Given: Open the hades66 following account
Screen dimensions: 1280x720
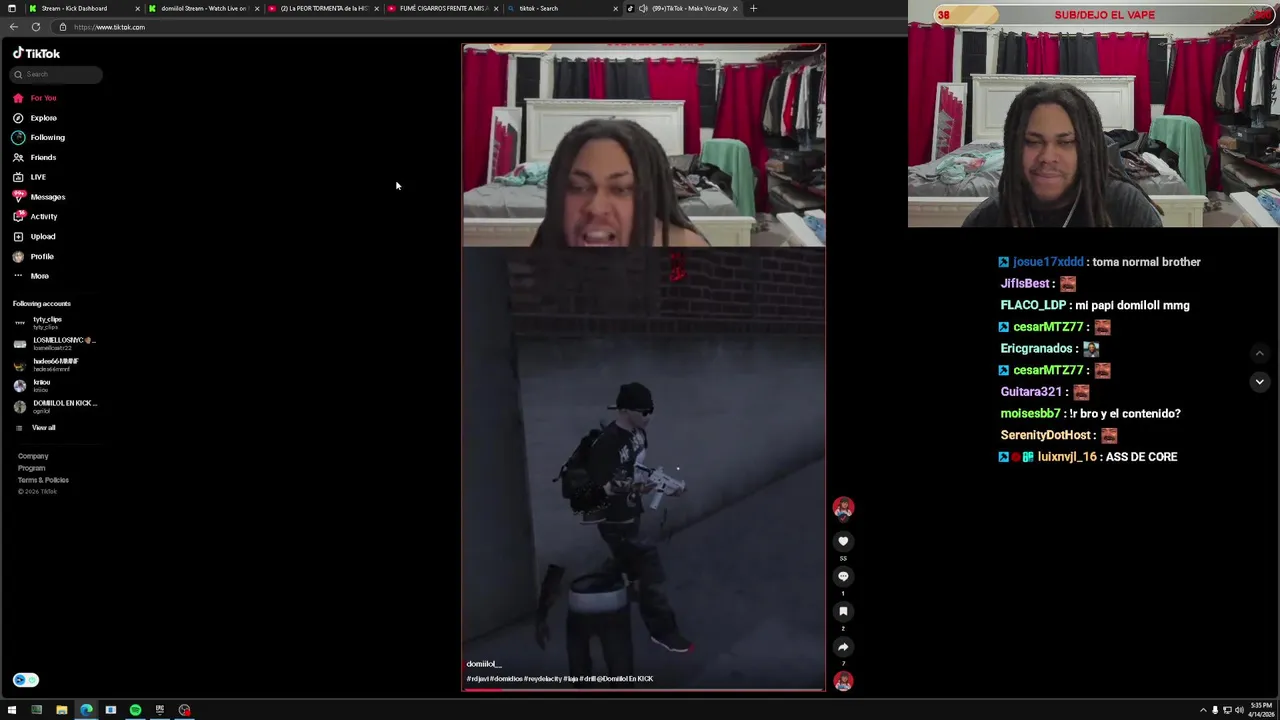Looking at the screenshot, I should click(x=47, y=364).
